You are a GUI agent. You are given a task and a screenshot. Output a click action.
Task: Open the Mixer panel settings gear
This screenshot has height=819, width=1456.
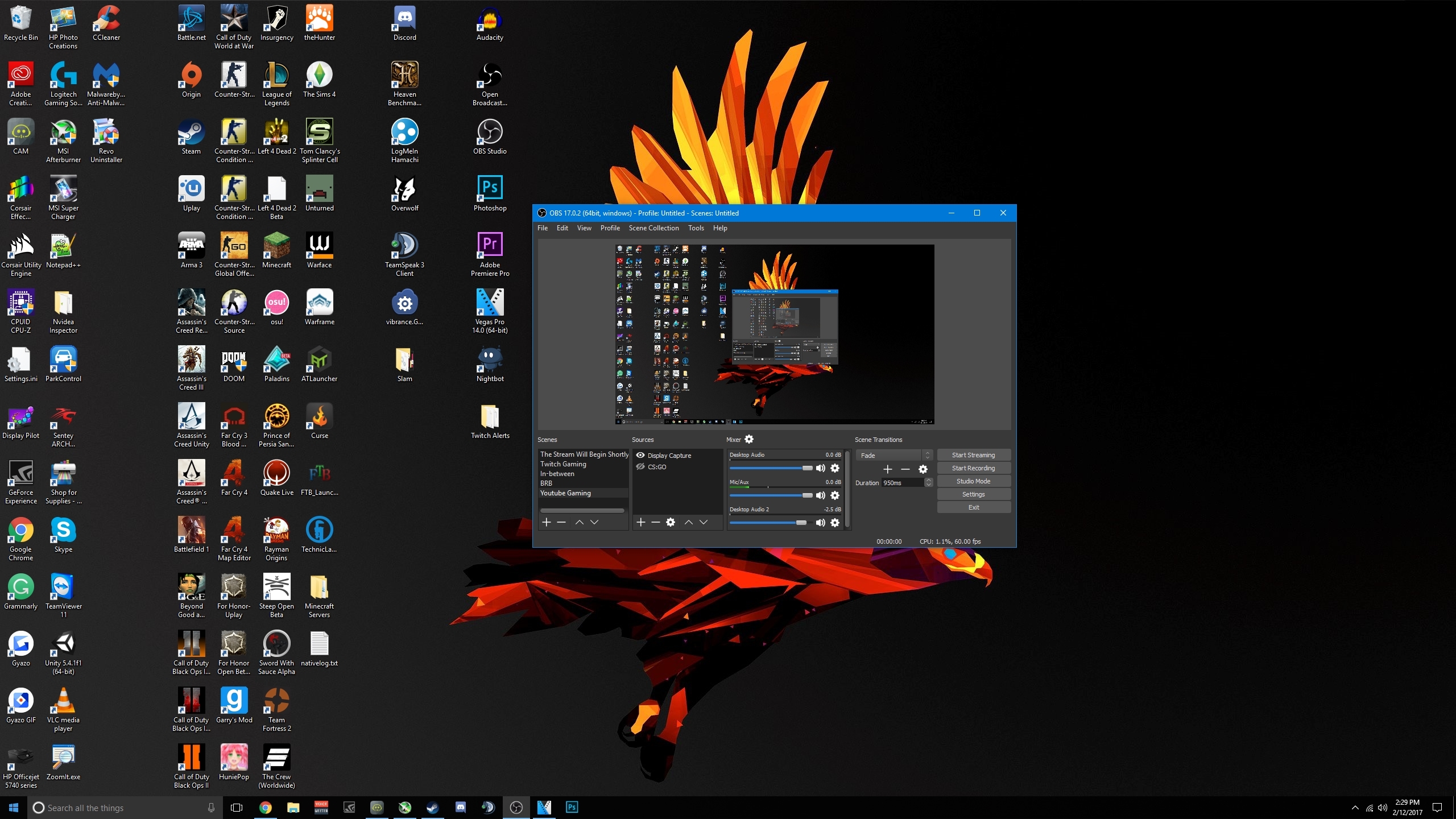[x=749, y=439]
